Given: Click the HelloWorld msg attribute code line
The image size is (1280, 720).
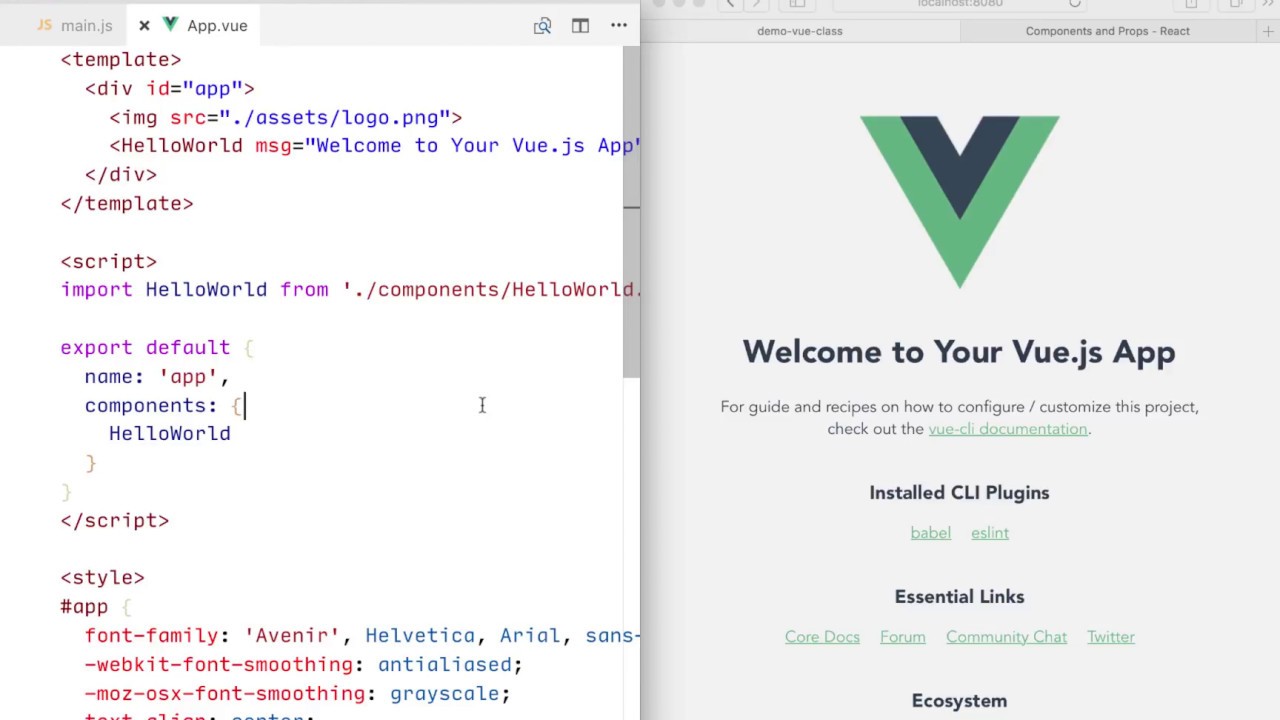Looking at the screenshot, I should click(374, 146).
